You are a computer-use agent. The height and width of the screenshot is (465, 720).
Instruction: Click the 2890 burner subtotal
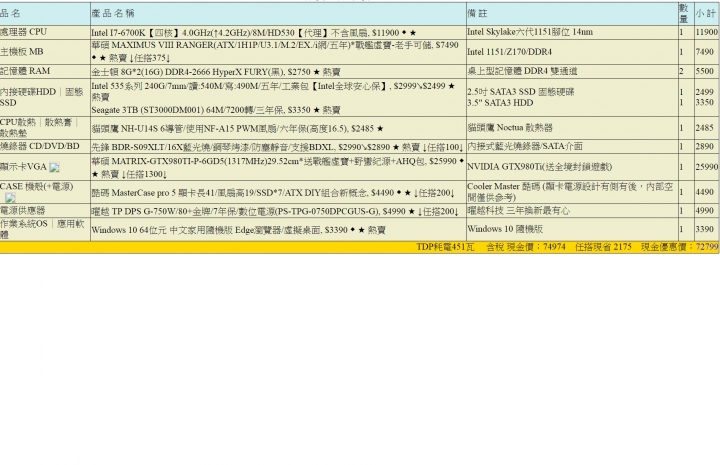pos(705,146)
